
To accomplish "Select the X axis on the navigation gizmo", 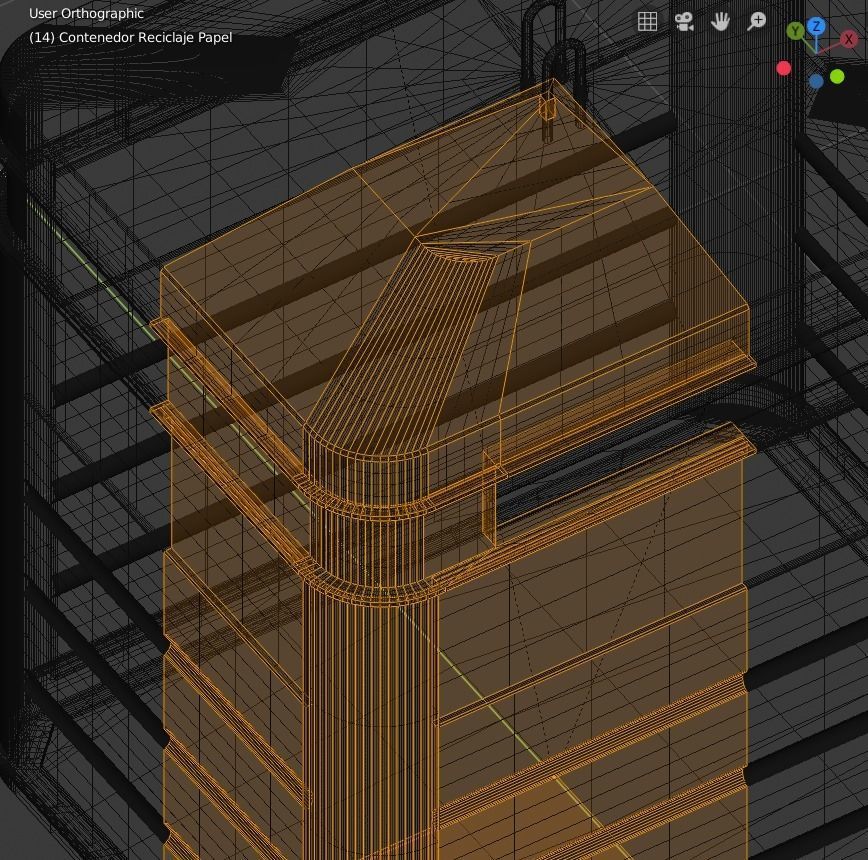I will 849,40.
